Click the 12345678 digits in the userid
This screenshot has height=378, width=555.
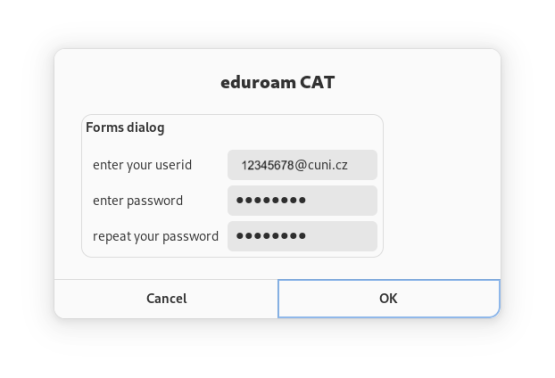268,165
